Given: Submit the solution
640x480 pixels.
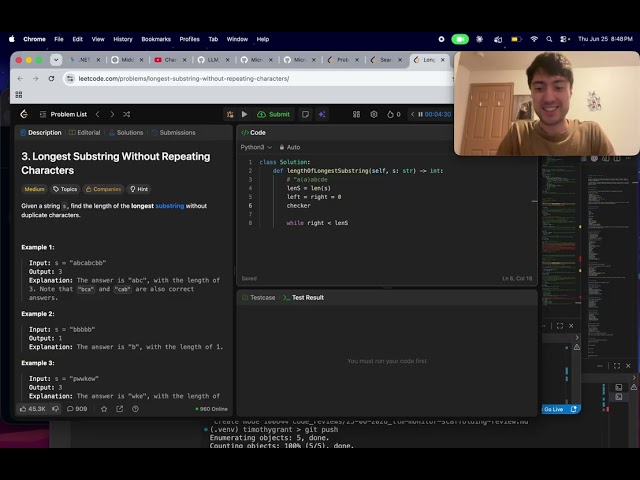Looking at the screenshot, I should 273,114.
